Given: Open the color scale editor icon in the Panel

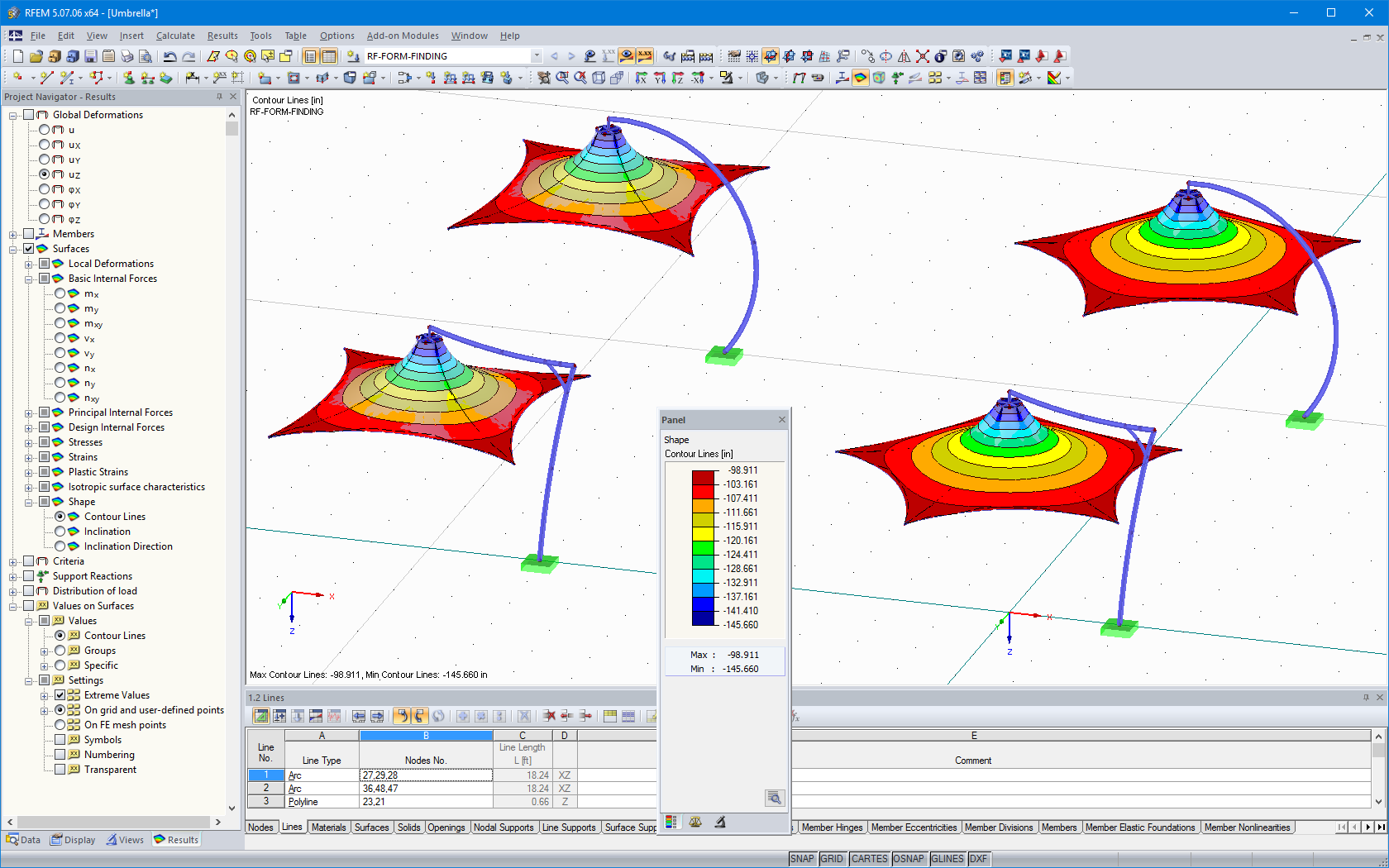Looking at the screenshot, I should (x=671, y=823).
